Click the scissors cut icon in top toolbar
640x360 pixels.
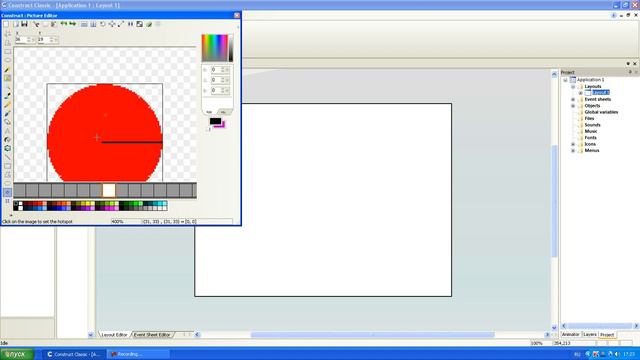tap(36, 24)
